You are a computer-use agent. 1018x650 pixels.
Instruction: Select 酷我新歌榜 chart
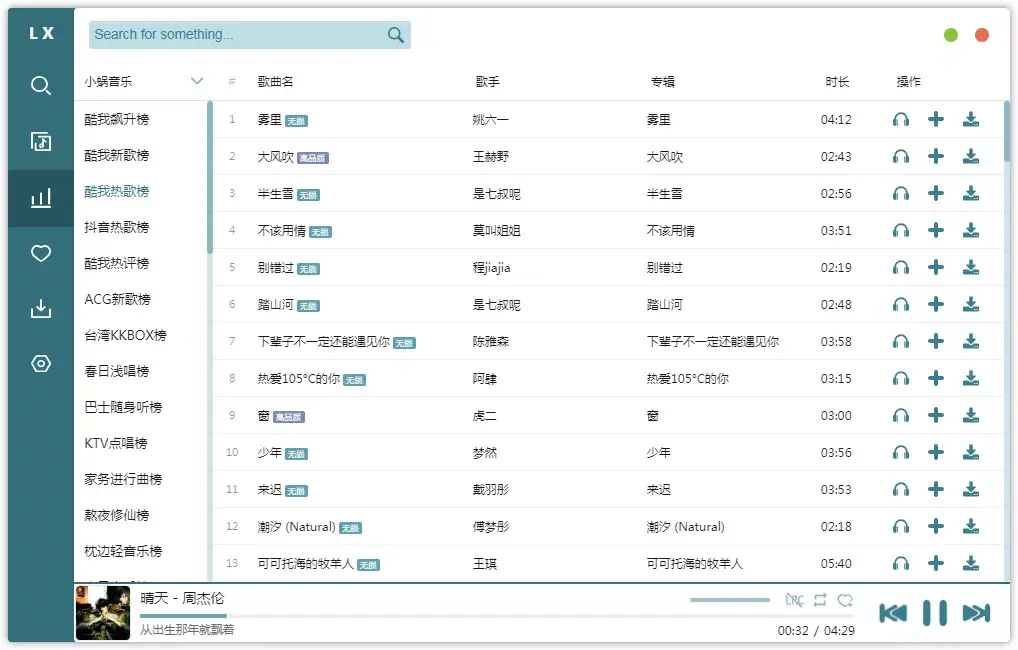coord(117,155)
